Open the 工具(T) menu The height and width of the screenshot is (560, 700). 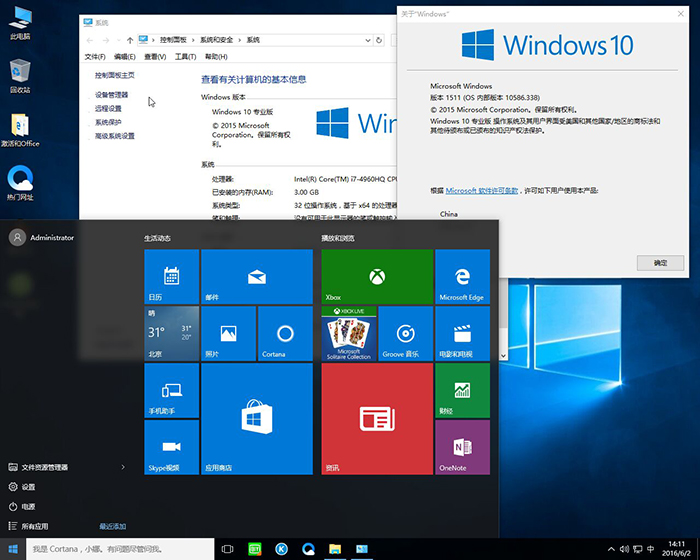point(185,57)
